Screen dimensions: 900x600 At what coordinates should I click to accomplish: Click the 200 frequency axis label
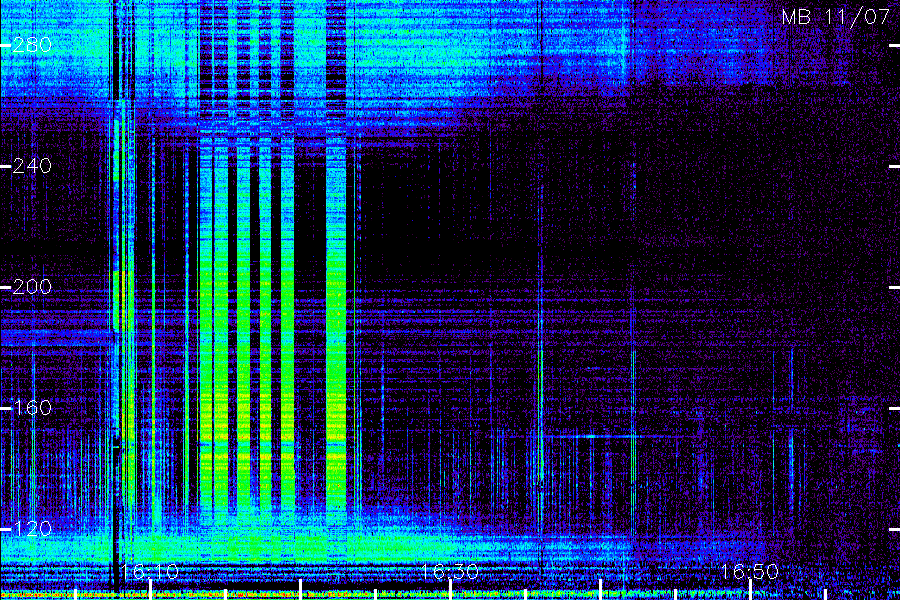click(32, 287)
